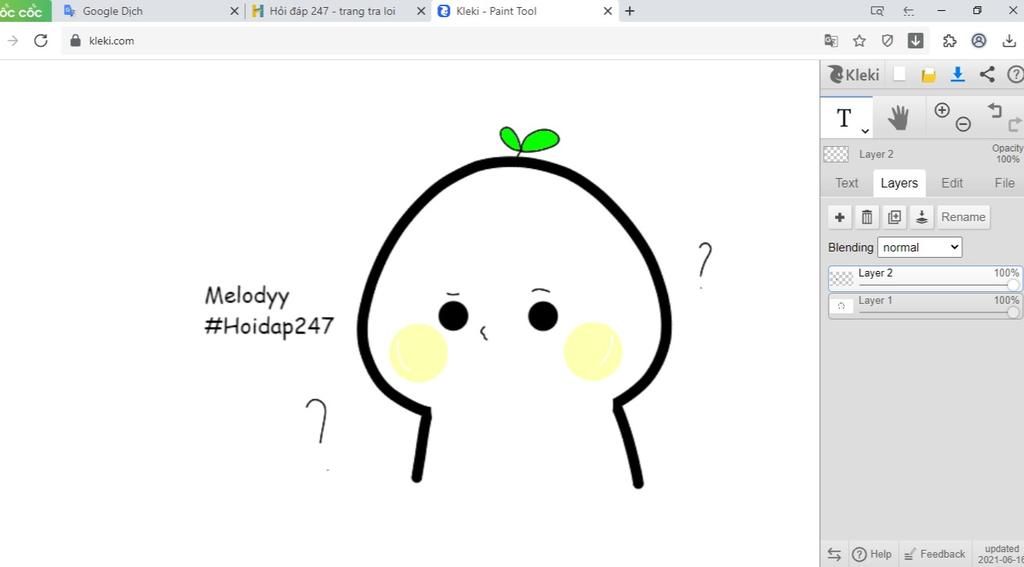Viewport: 1024px width, 567px height.
Task: Click the Opacity 100% label
Action: 1008,154
